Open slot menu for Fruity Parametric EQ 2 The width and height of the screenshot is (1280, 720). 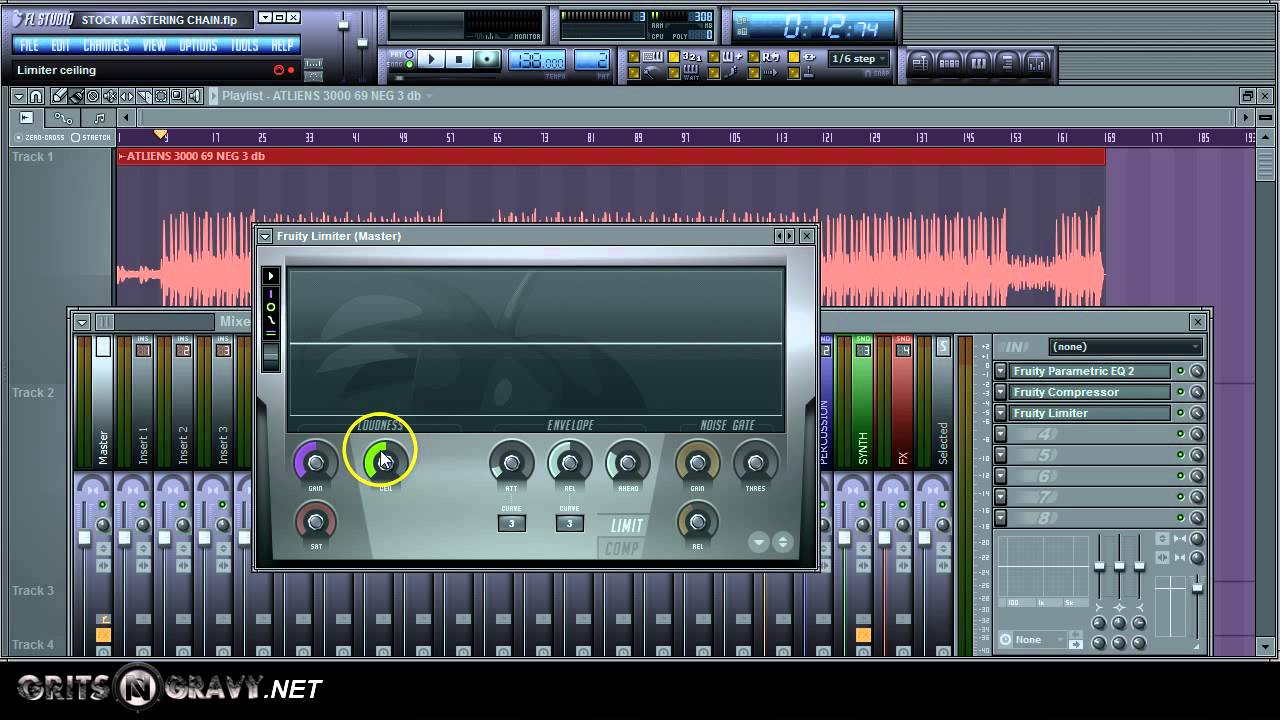point(1000,371)
